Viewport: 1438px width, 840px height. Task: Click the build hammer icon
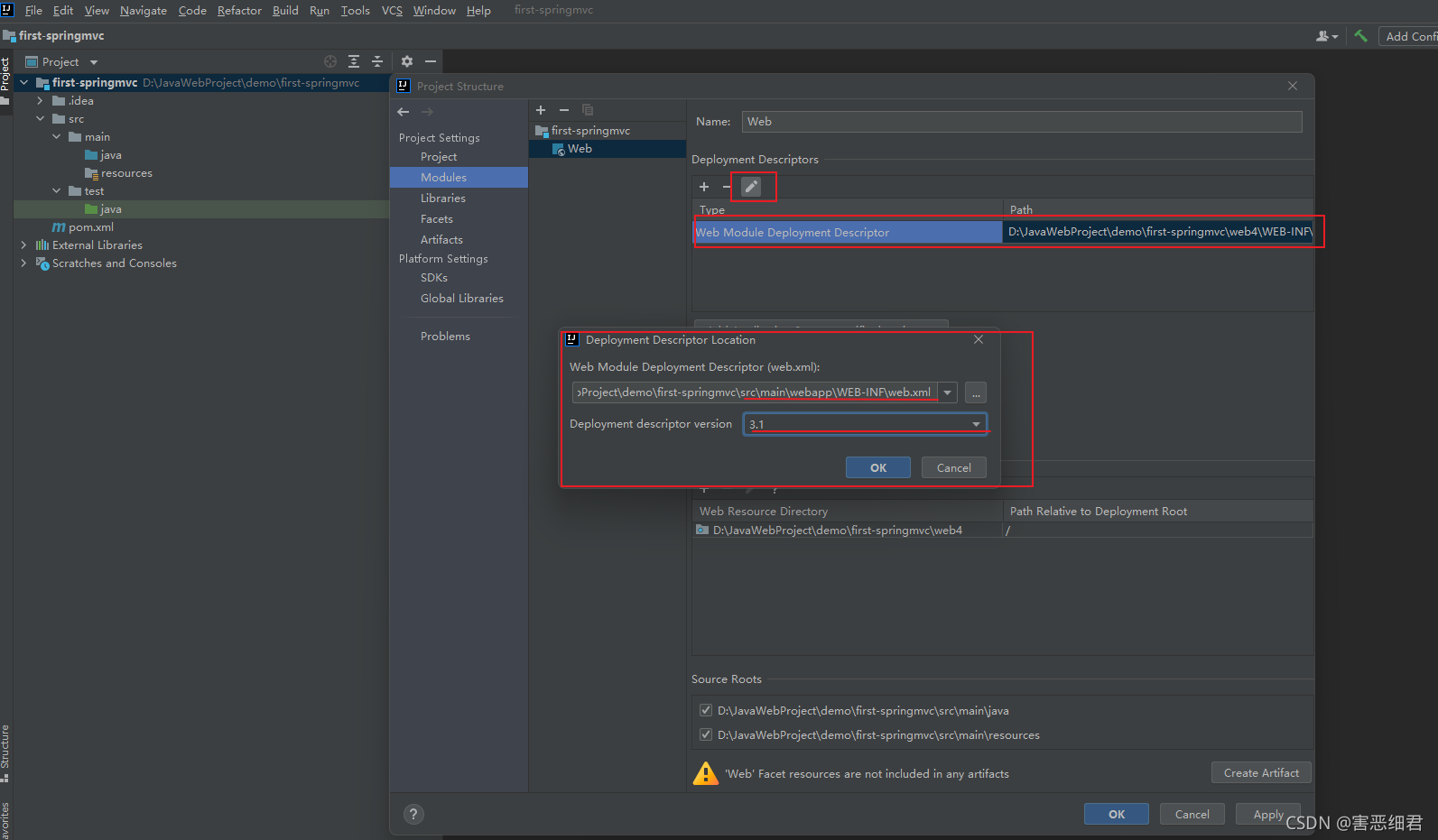click(1360, 36)
